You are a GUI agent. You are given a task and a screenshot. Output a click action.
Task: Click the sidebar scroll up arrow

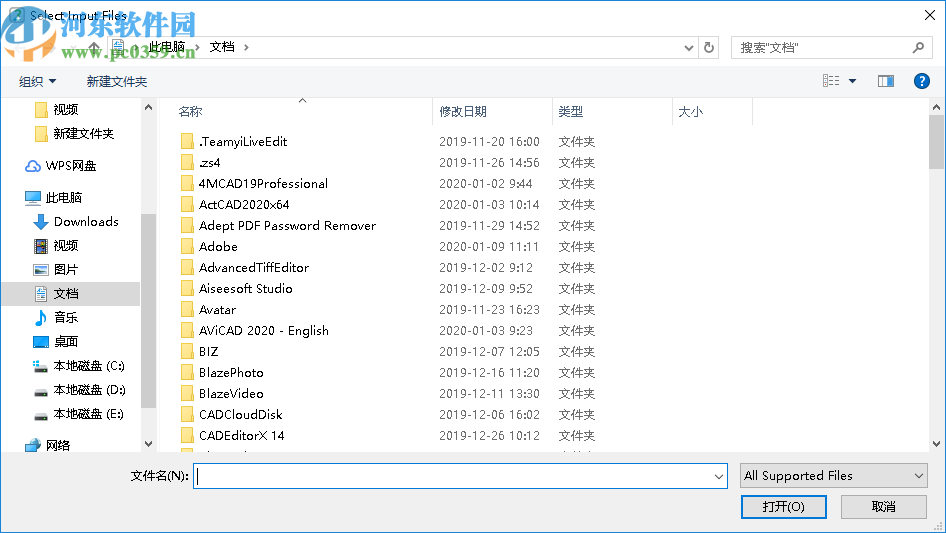click(148, 107)
